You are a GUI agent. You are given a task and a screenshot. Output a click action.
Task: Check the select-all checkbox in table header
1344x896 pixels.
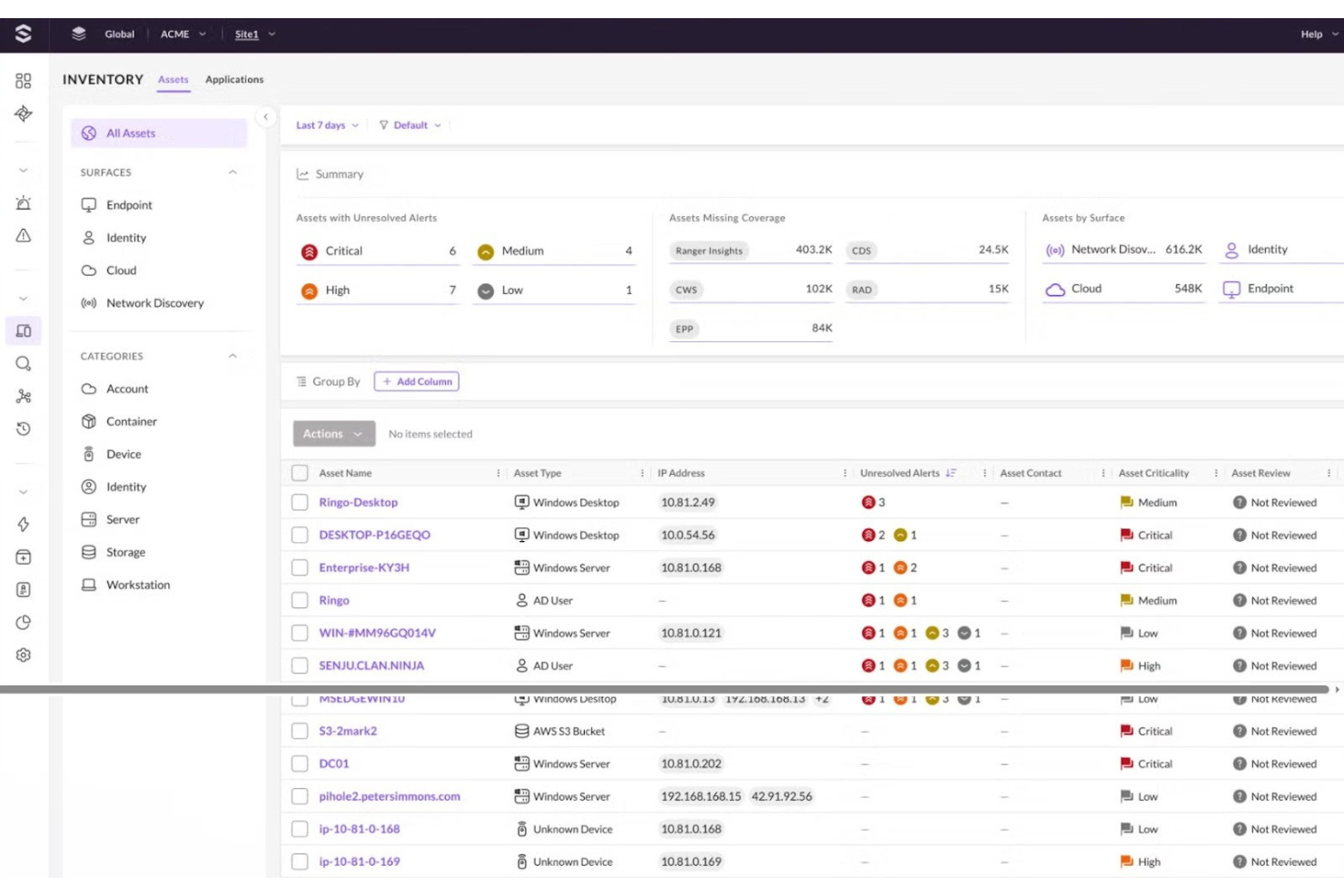click(300, 473)
